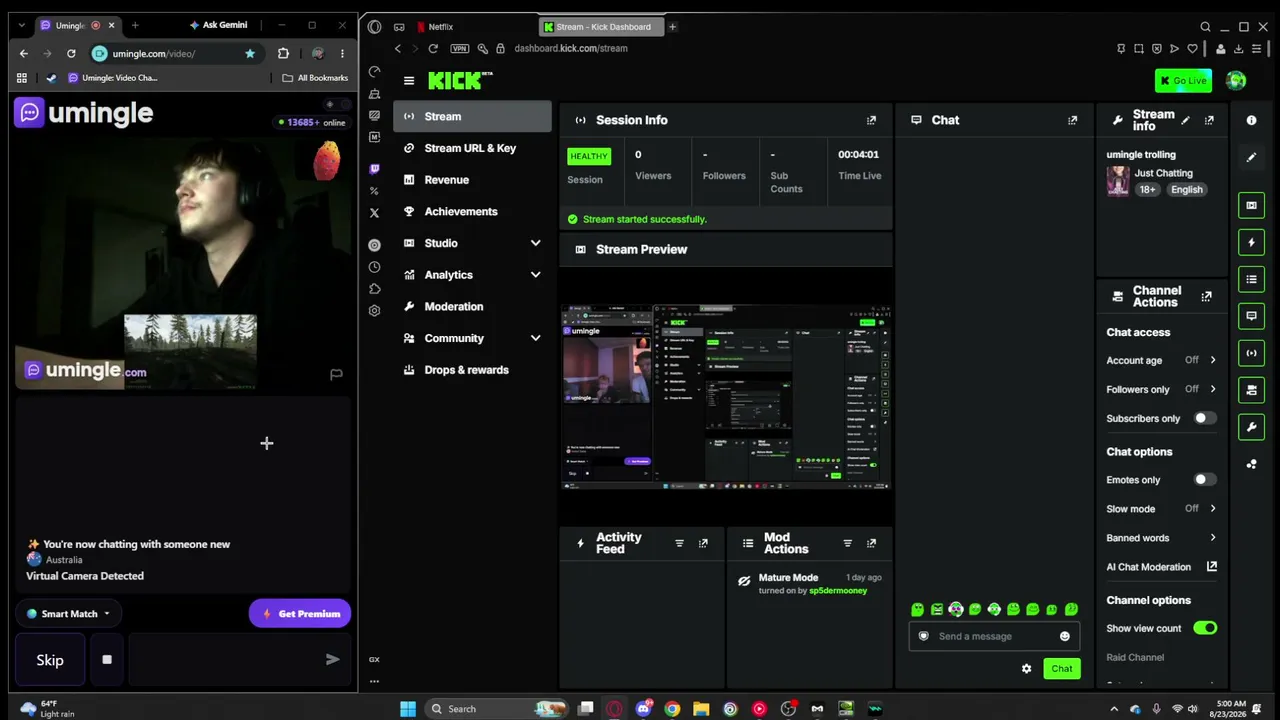The height and width of the screenshot is (720, 1280).
Task: Open Opera sidebar settings gear
Action: coord(374,311)
